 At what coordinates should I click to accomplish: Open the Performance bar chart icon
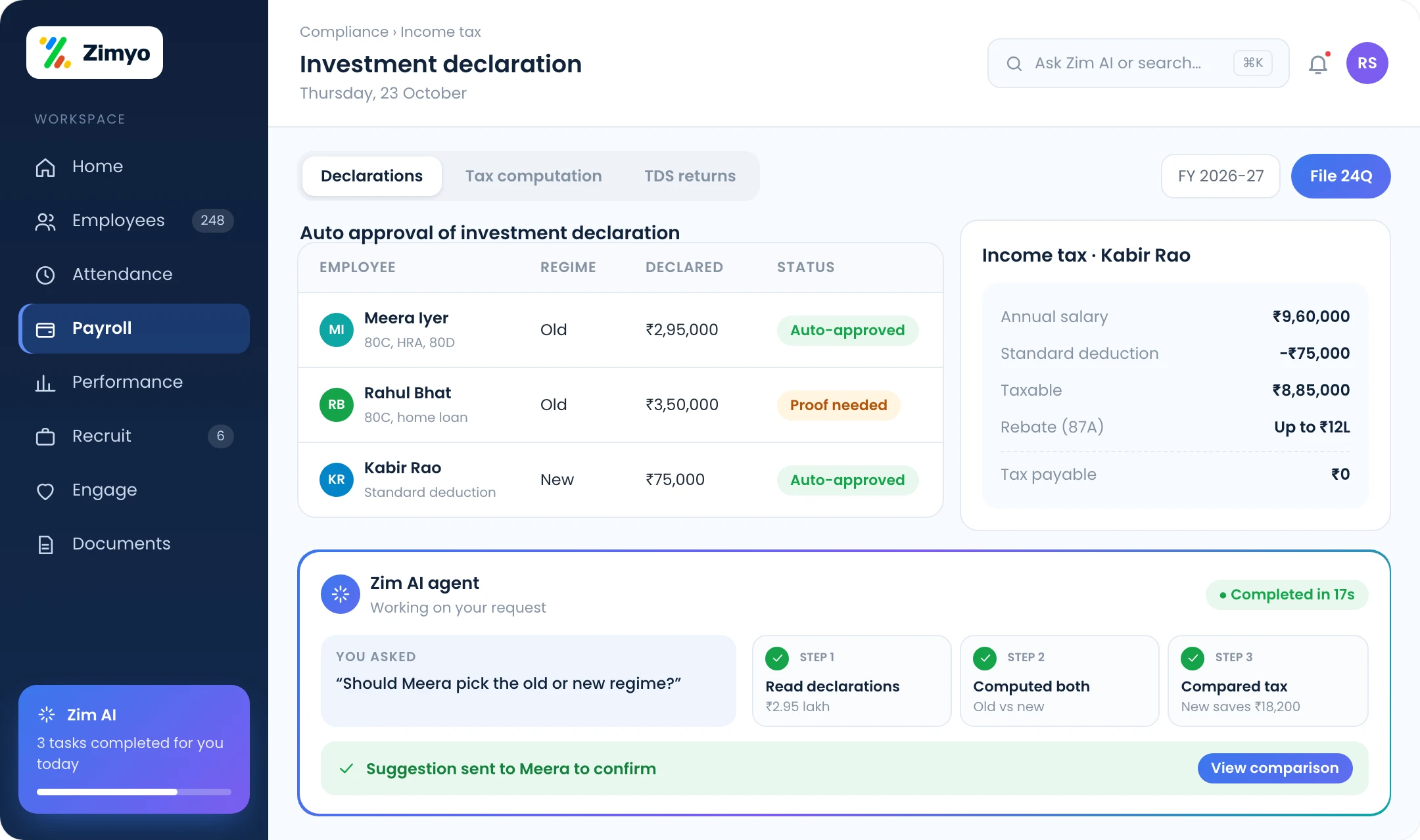pyautogui.click(x=45, y=383)
